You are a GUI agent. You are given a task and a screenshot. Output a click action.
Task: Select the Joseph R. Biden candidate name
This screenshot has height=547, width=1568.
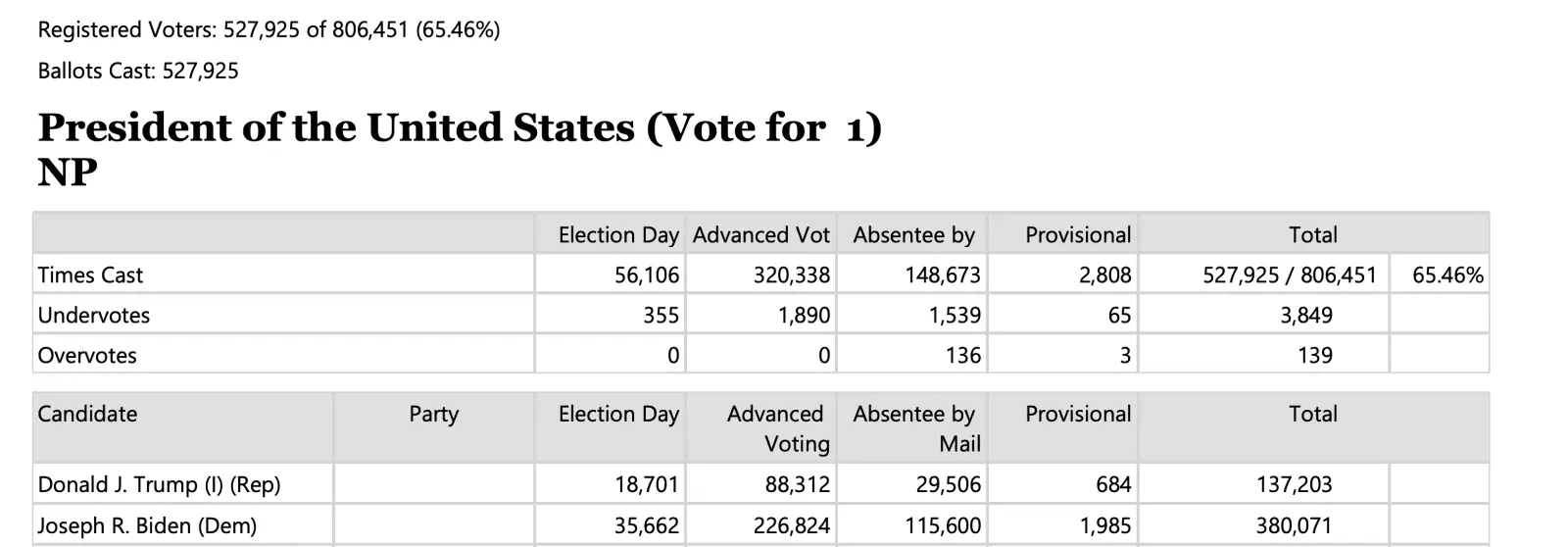[x=147, y=525]
